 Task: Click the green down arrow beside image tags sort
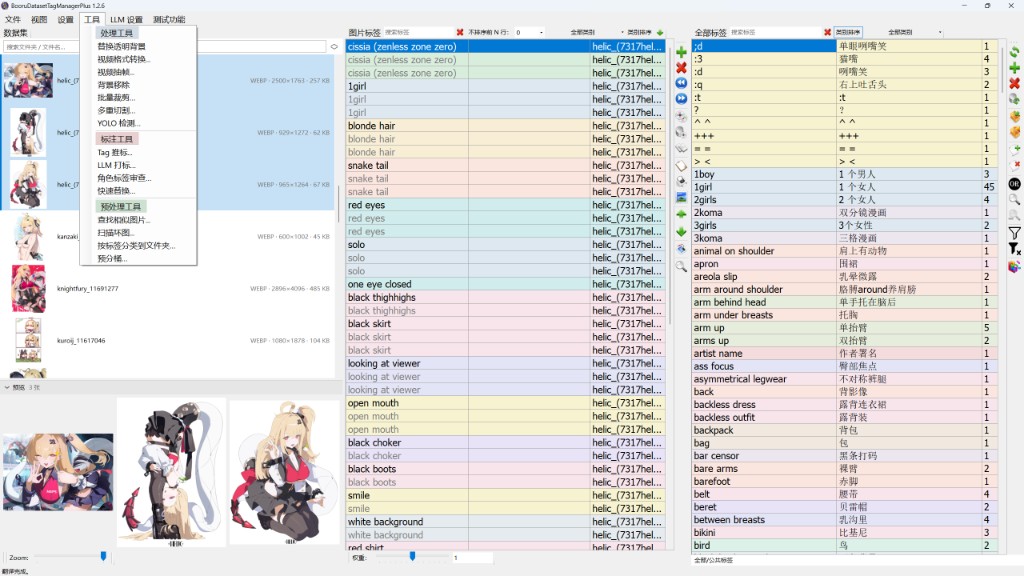click(660, 32)
